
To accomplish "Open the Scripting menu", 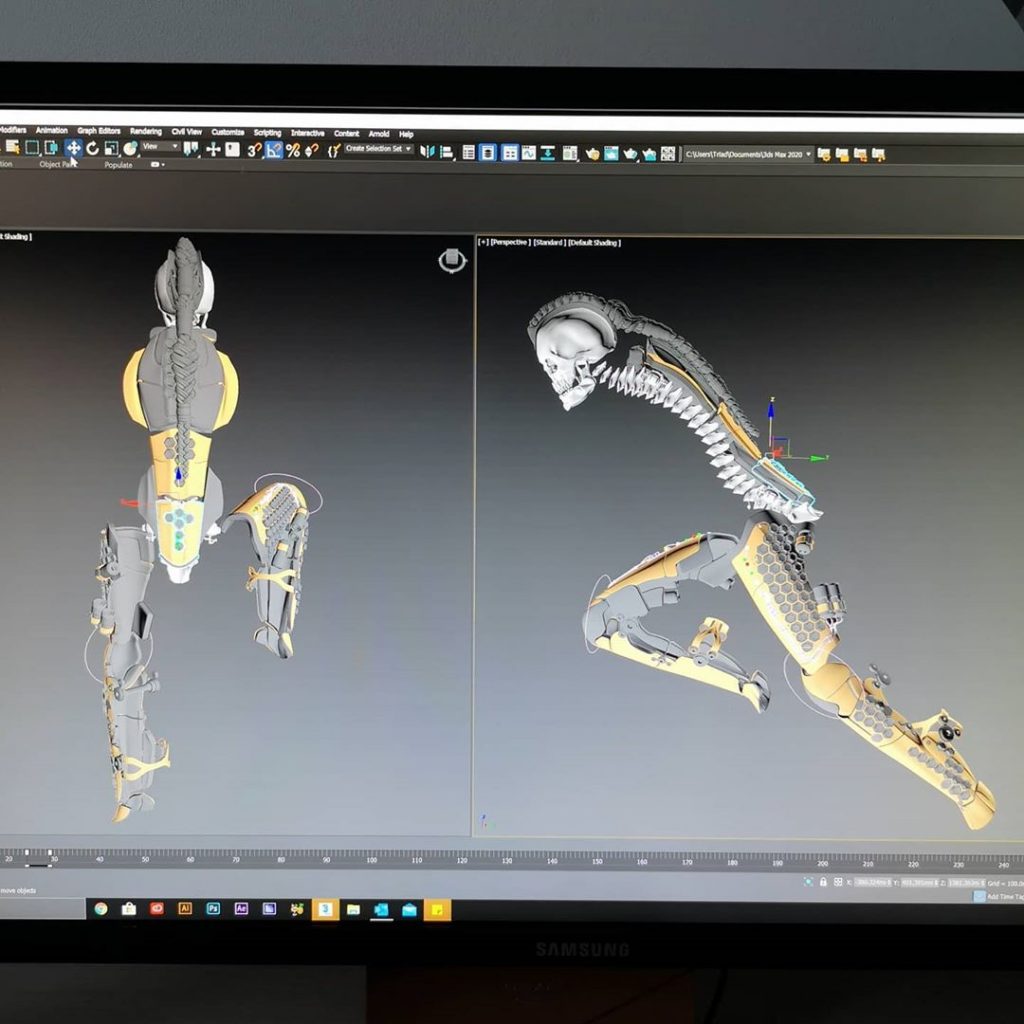I will click(x=268, y=133).
